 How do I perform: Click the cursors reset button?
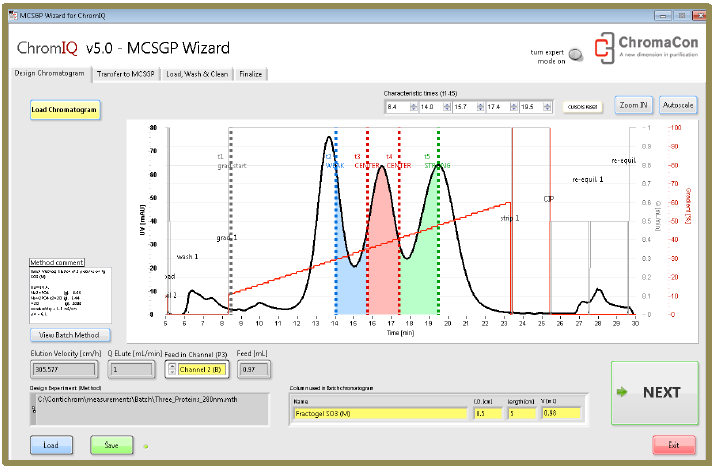click(x=582, y=106)
